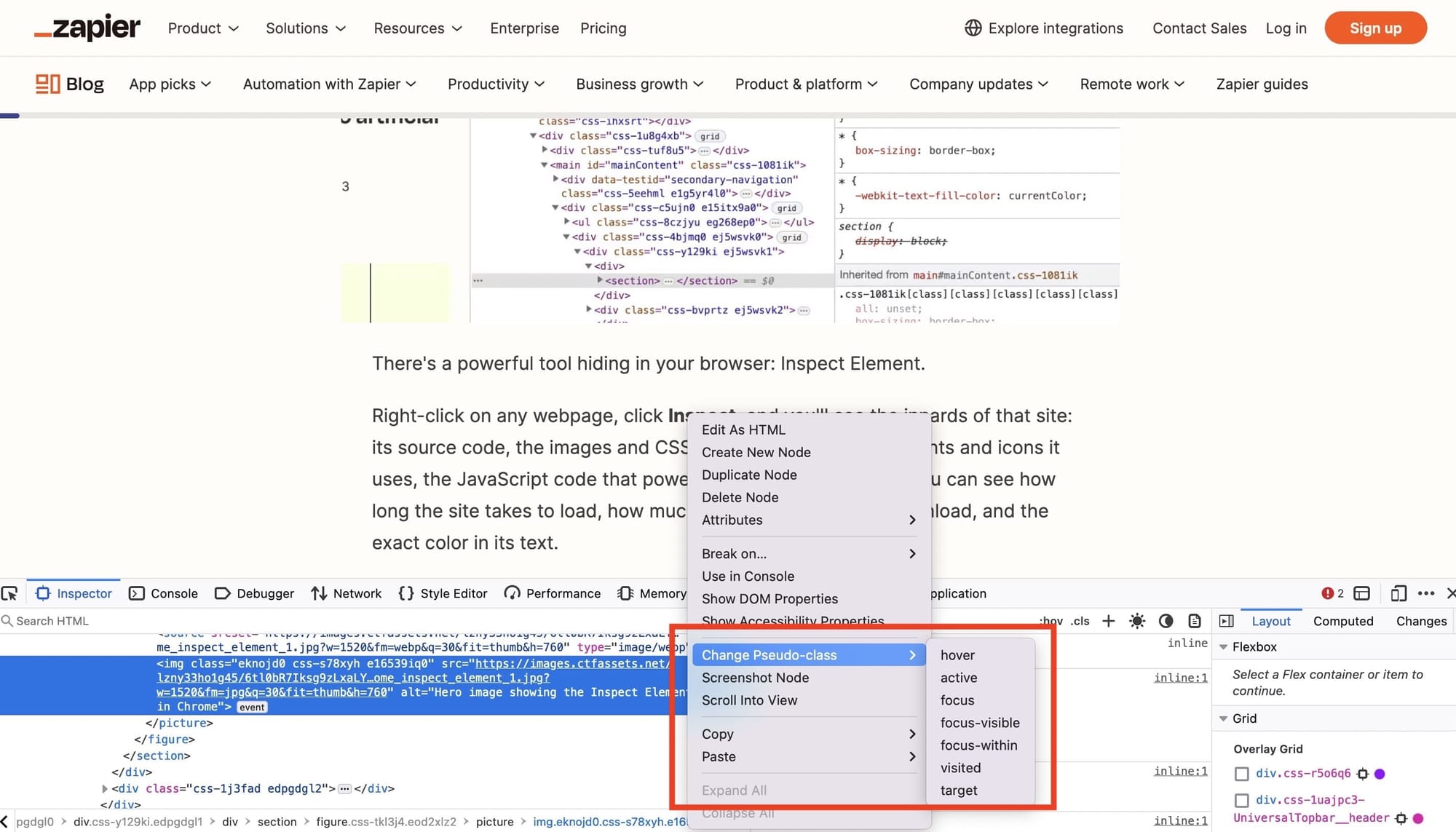This screenshot has width=1456, height=832.
Task: Click the iframe frame selector icon
Action: (1361, 593)
